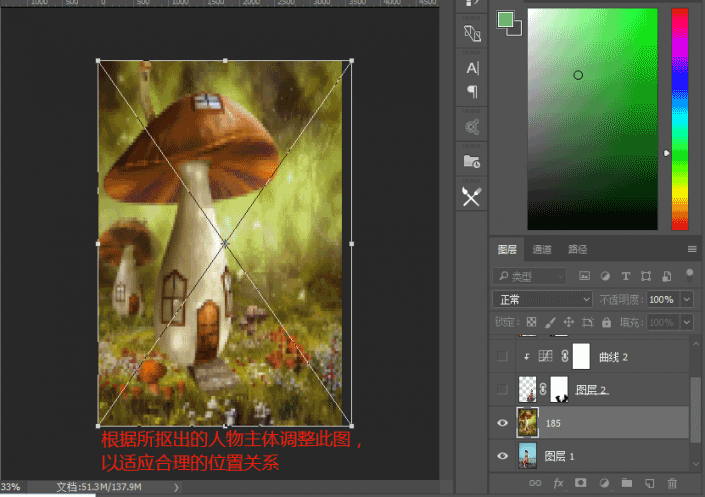Filter layers by smart object kind
Image resolution: width=705 pixels, height=497 pixels.
click(x=667, y=276)
